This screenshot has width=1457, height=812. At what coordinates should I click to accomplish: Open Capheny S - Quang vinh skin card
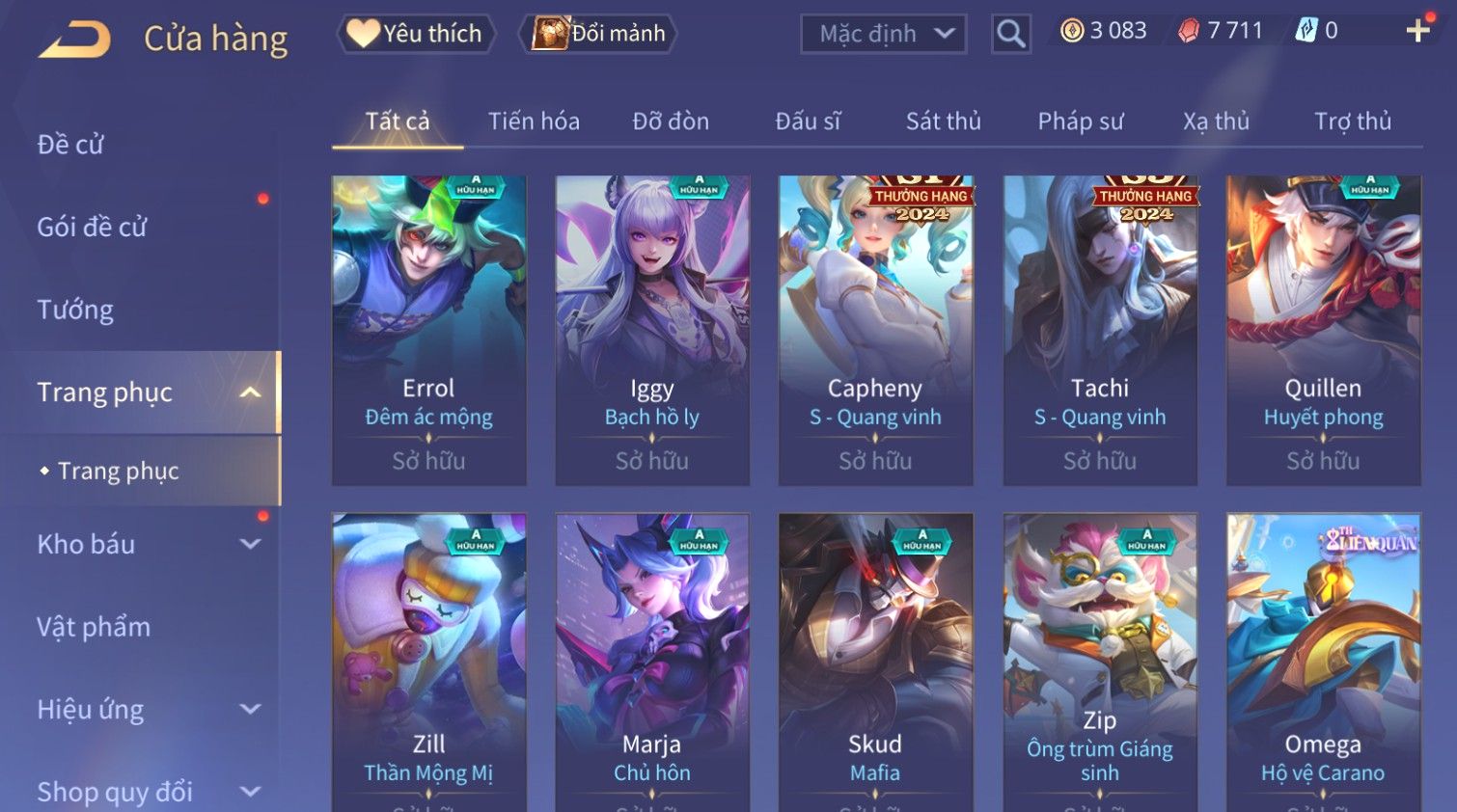(875, 330)
